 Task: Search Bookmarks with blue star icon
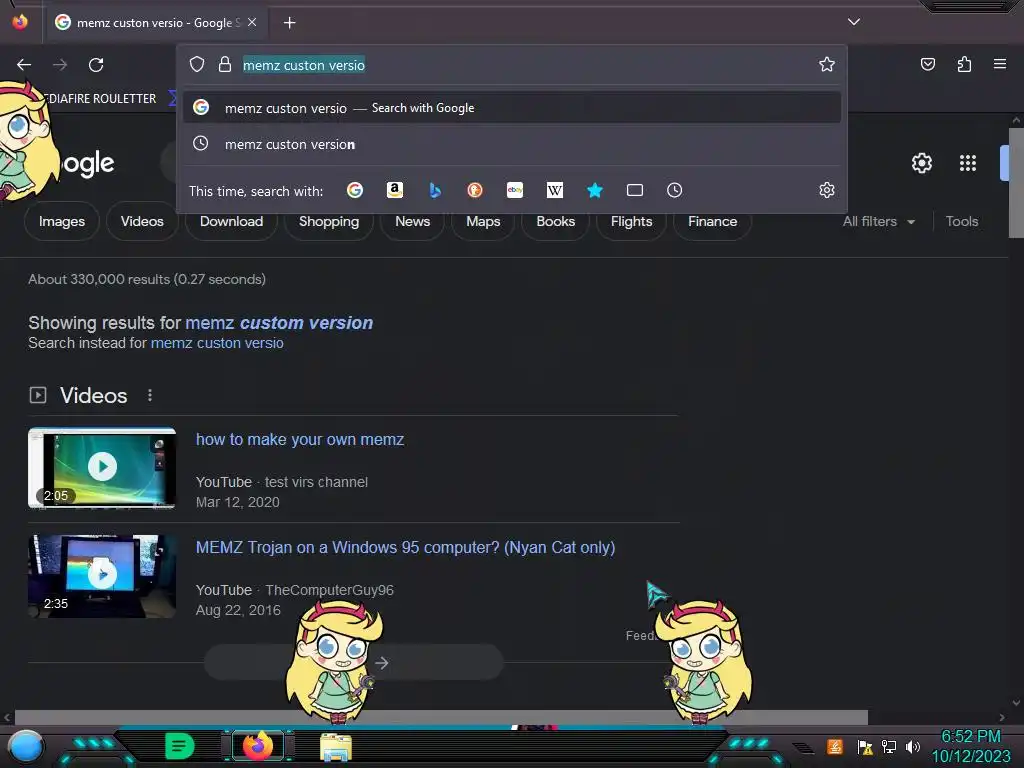(x=594, y=190)
